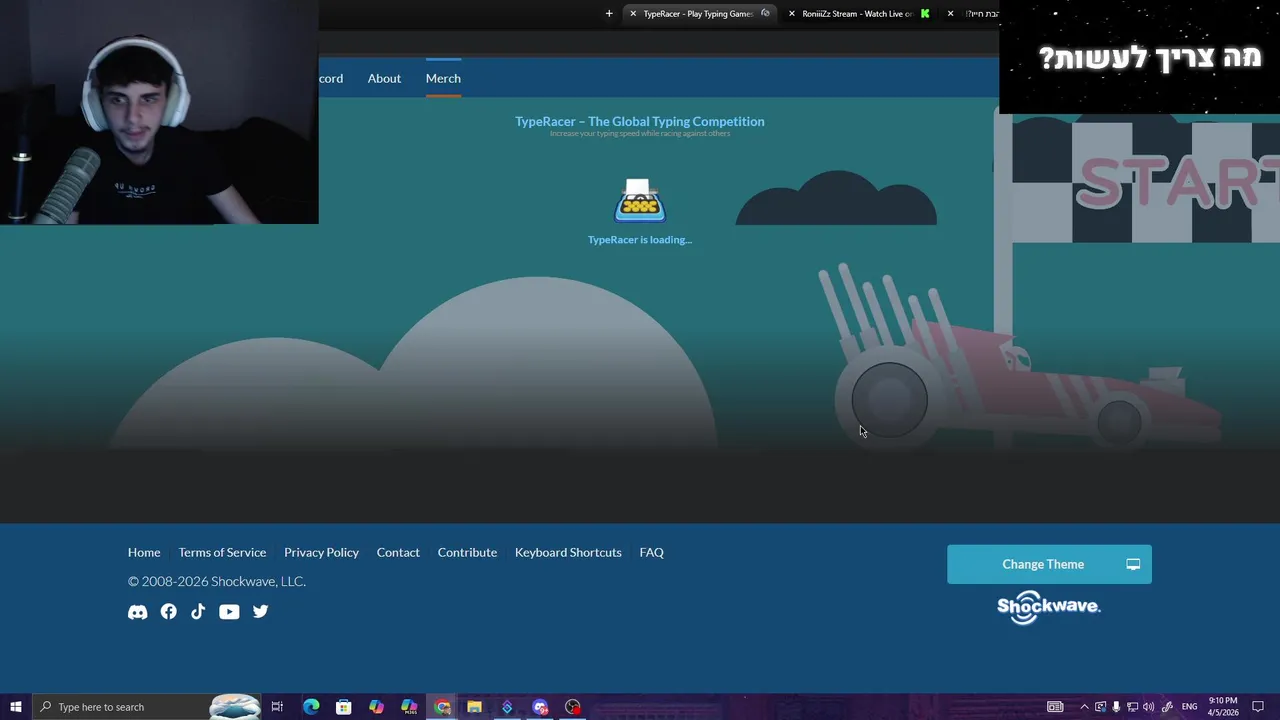Open Privacy Policy link

[321, 552]
